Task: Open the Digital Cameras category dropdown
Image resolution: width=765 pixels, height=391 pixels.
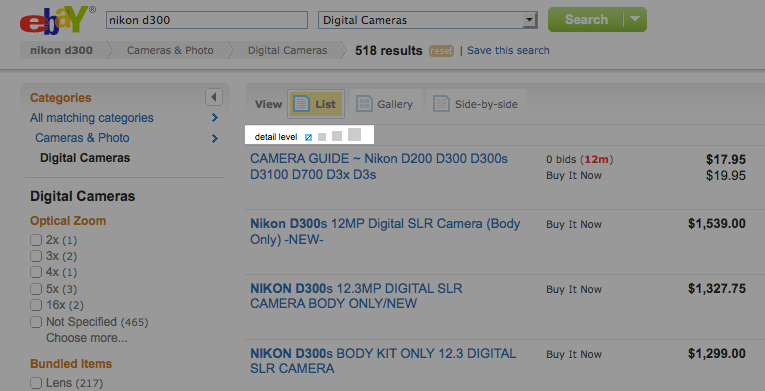Action: 427,20
